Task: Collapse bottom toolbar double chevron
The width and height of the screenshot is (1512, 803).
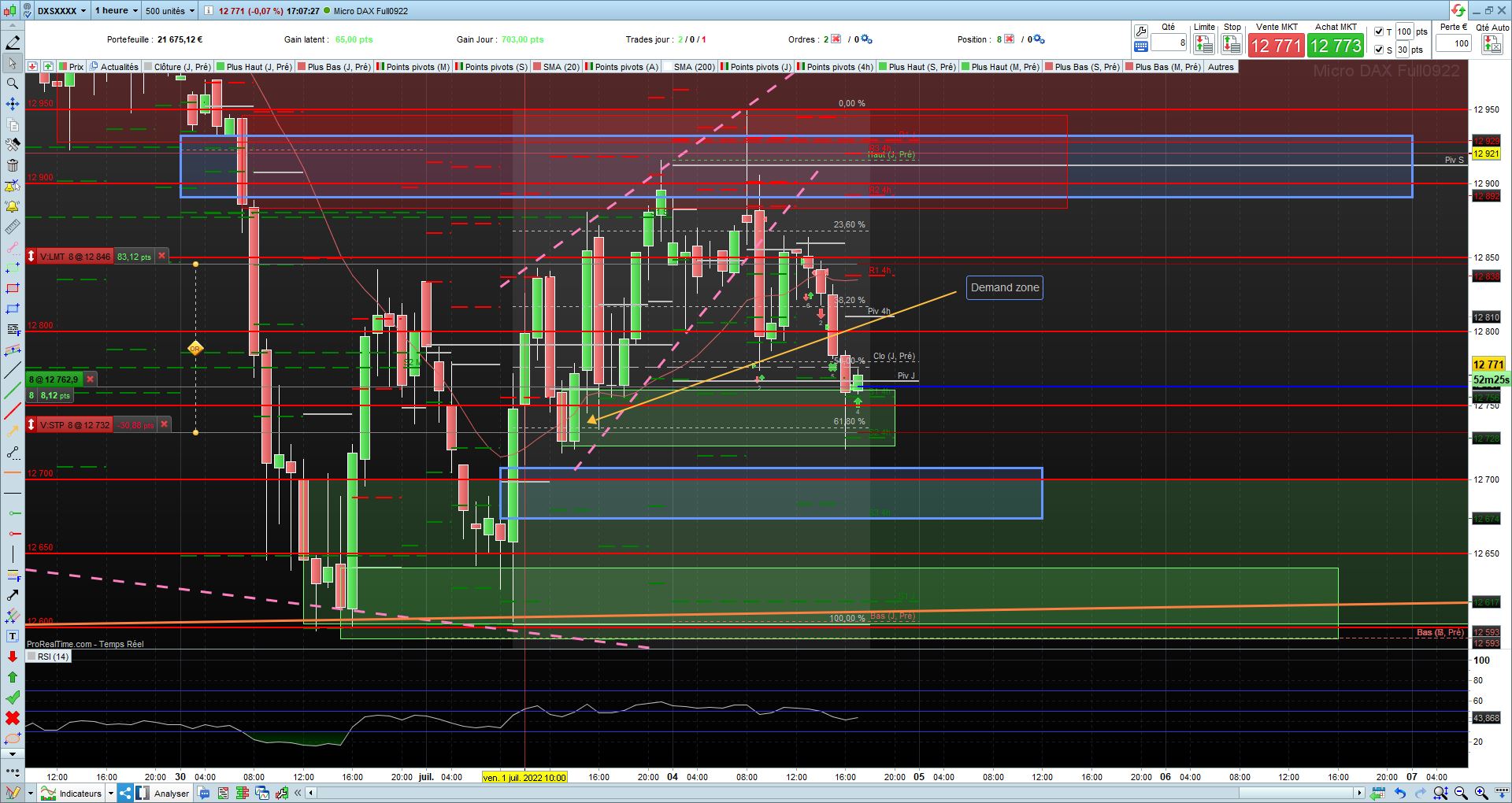Action: (x=298, y=793)
